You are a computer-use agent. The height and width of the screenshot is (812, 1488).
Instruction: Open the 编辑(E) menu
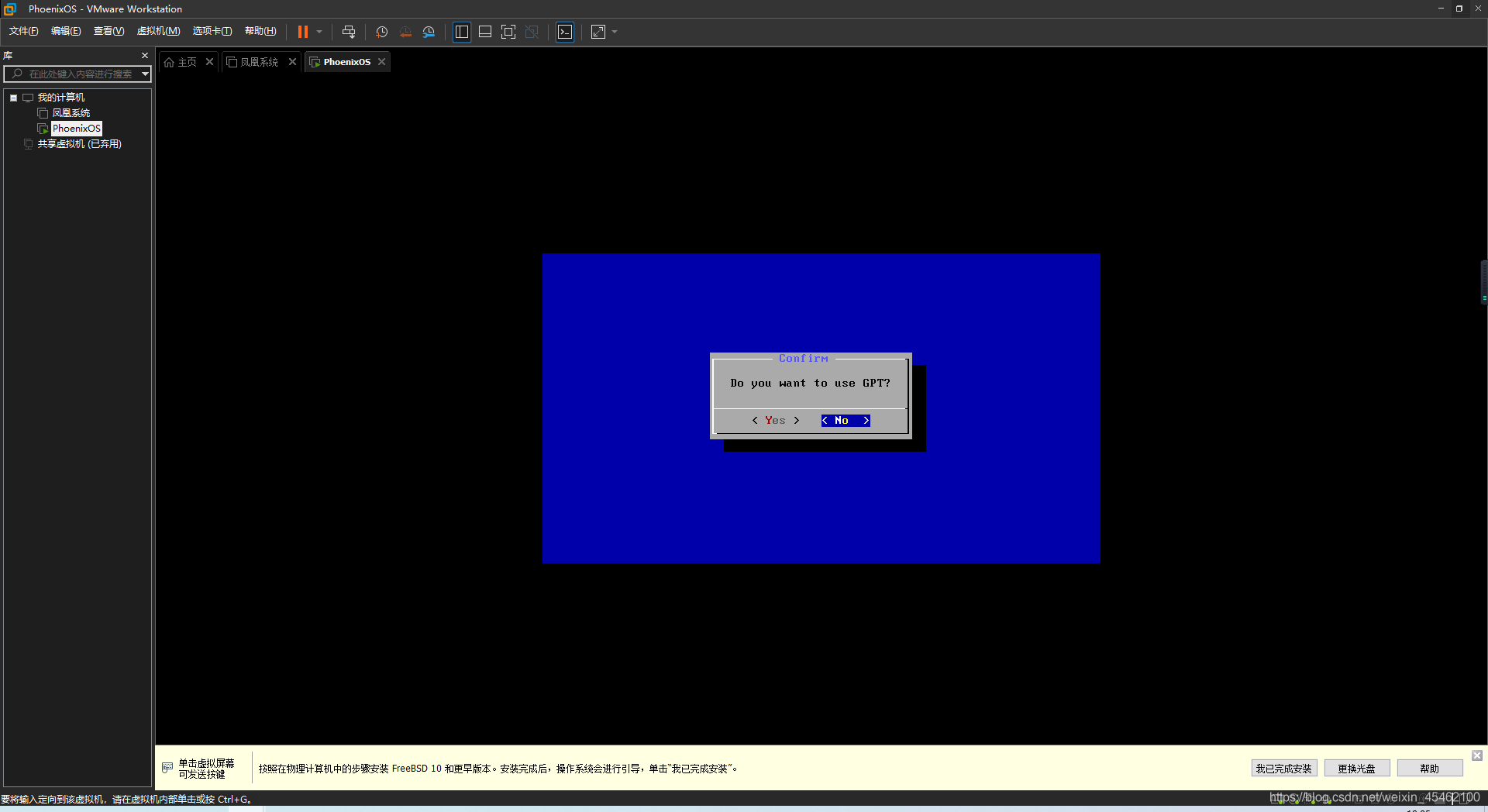pyautogui.click(x=66, y=31)
